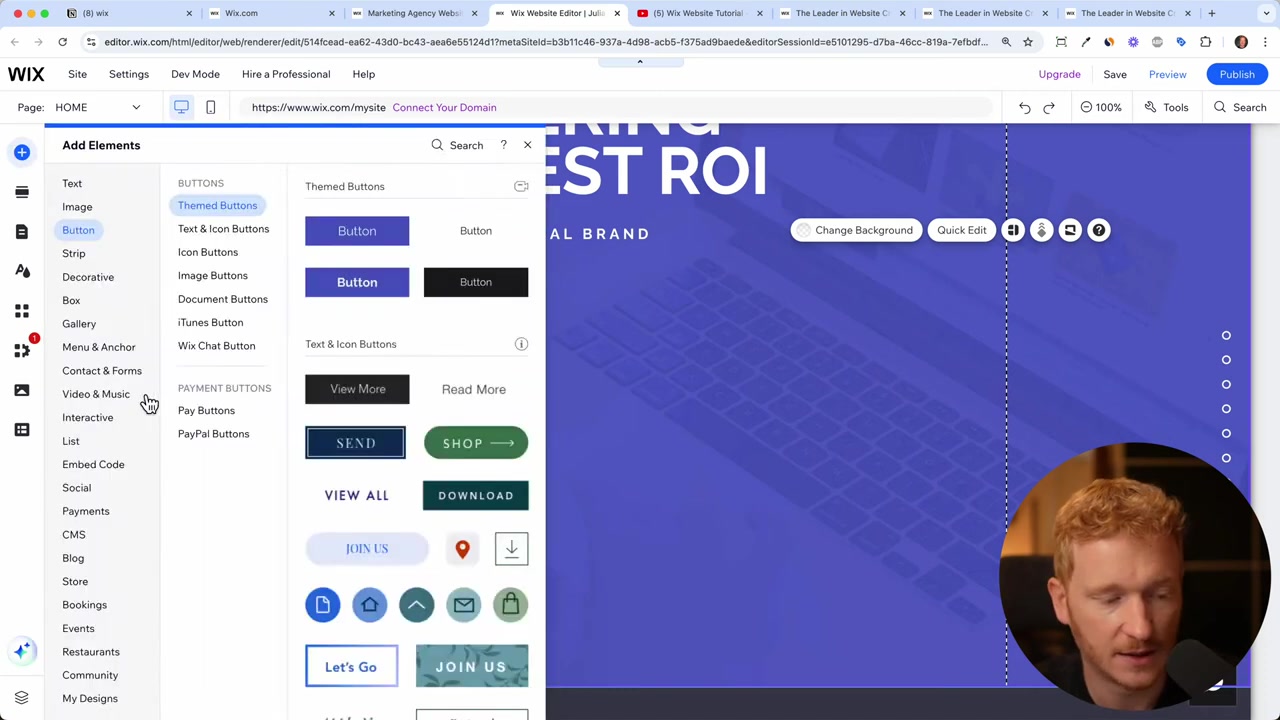Image resolution: width=1280 pixels, height=720 pixels.
Task: Publish the site
Action: [1237, 74]
